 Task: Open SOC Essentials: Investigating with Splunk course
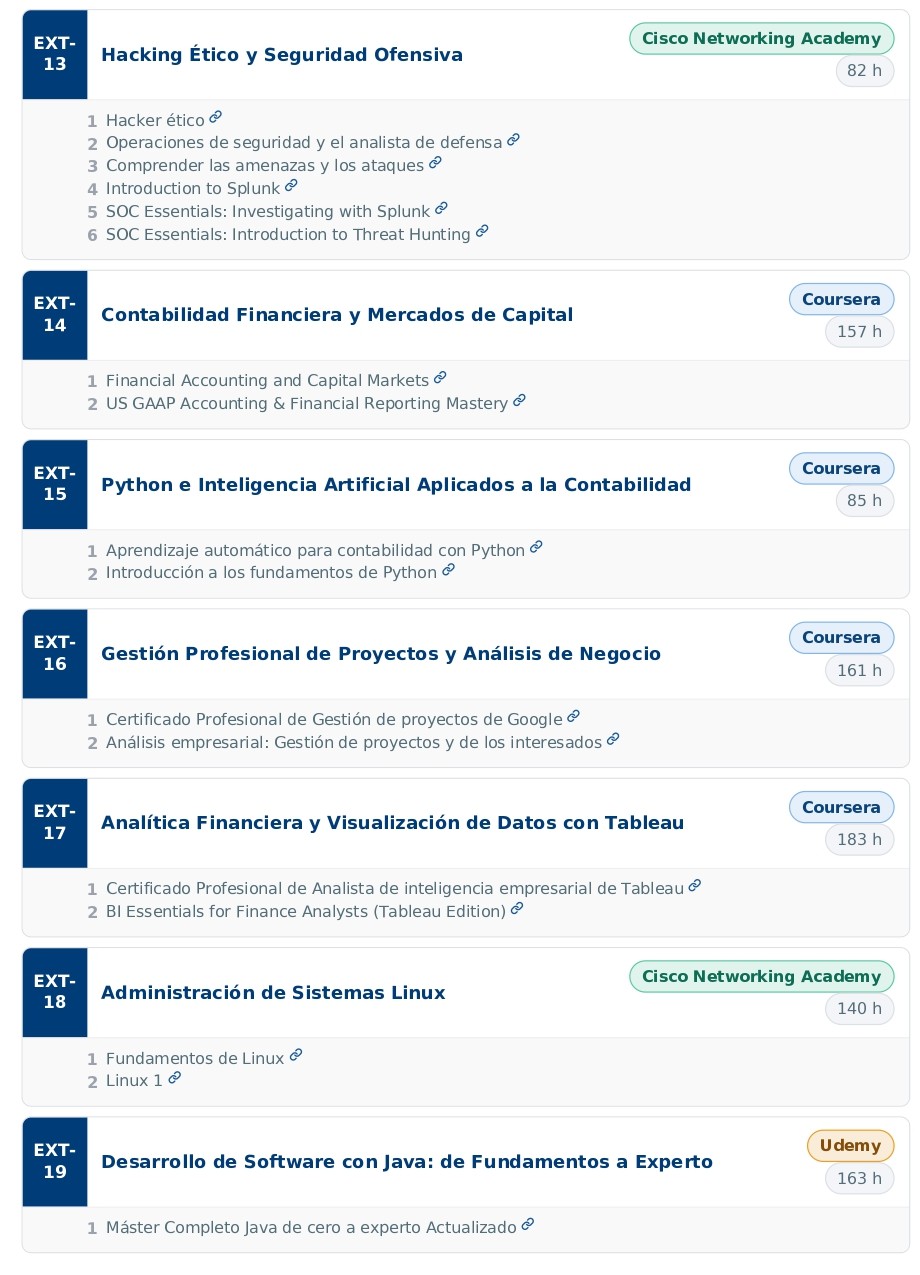tap(268, 212)
